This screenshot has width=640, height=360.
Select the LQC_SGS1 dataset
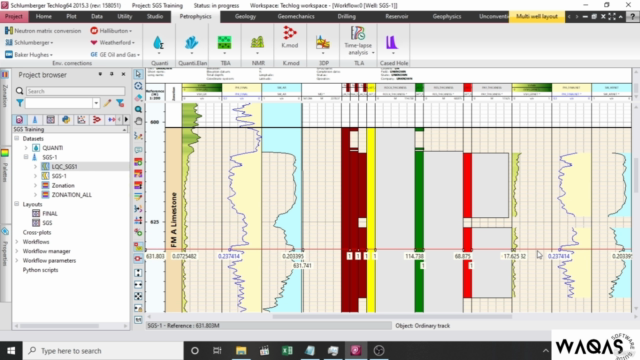(x=64, y=167)
